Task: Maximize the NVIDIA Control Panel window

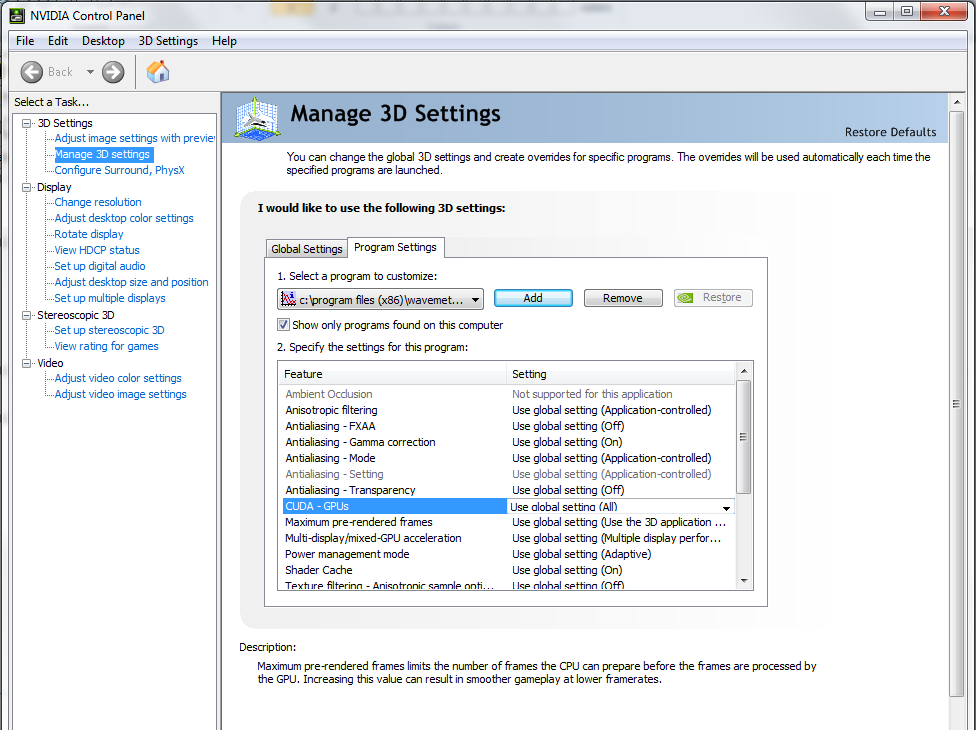Action: tap(907, 11)
